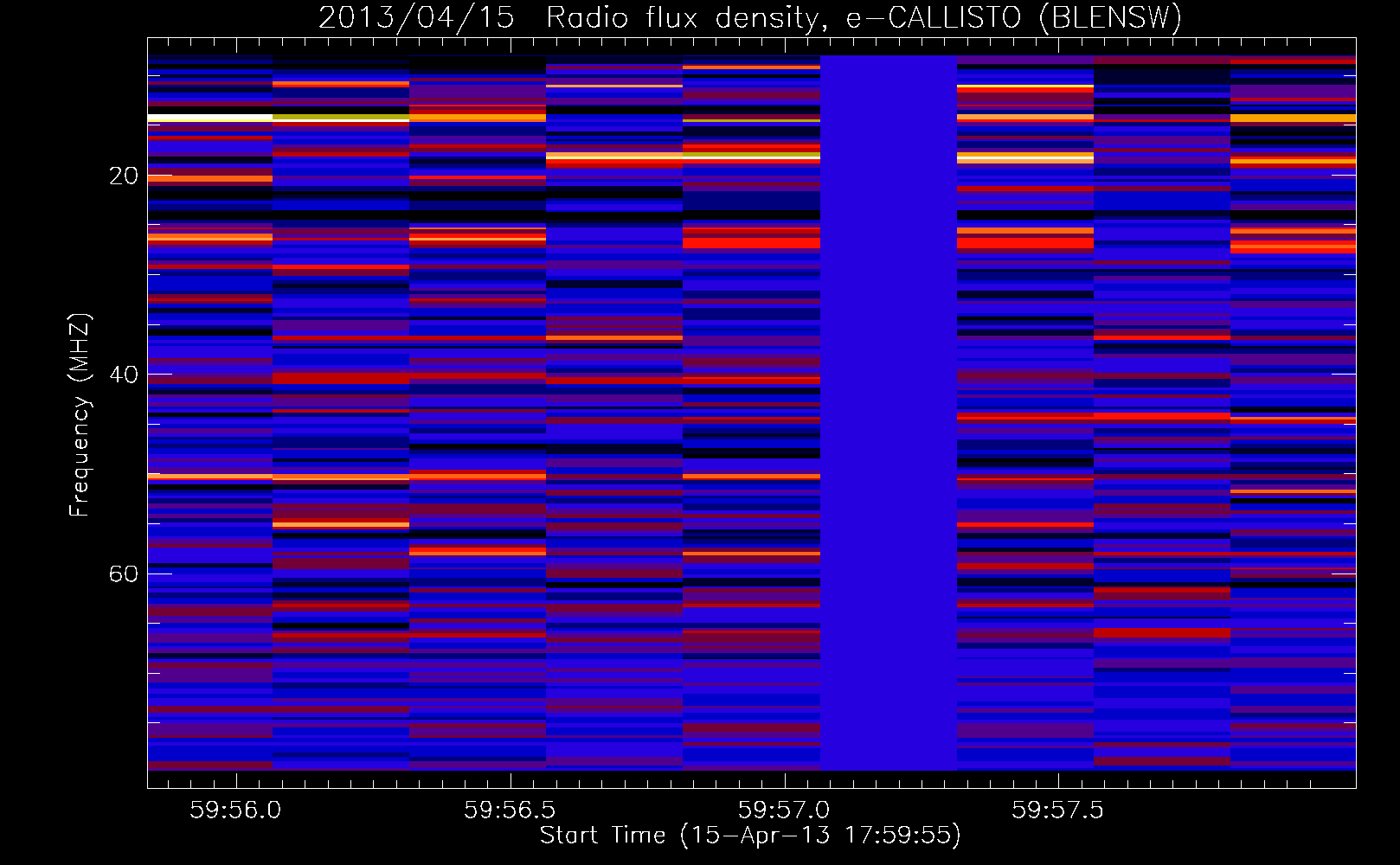Click the plot title 'Radio flux density, e-CALLISTO (BLENSW)'
The height and width of the screenshot is (865, 1400).
864,17
